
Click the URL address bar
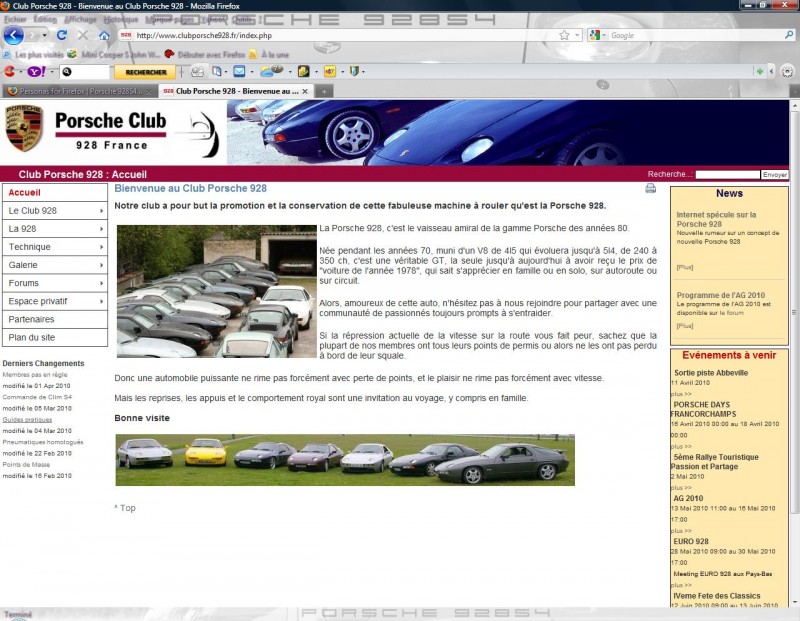click(x=345, y=35)
